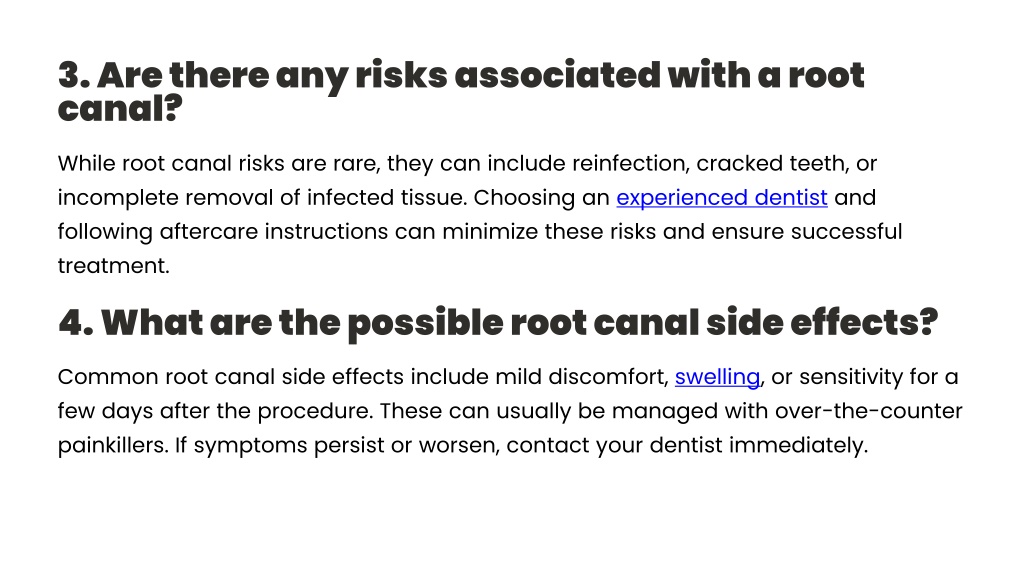Viewport: 1024px width, 576px height.
Task: Click the "4. What are the possible" heading
Action: click(x=498, y=323)
